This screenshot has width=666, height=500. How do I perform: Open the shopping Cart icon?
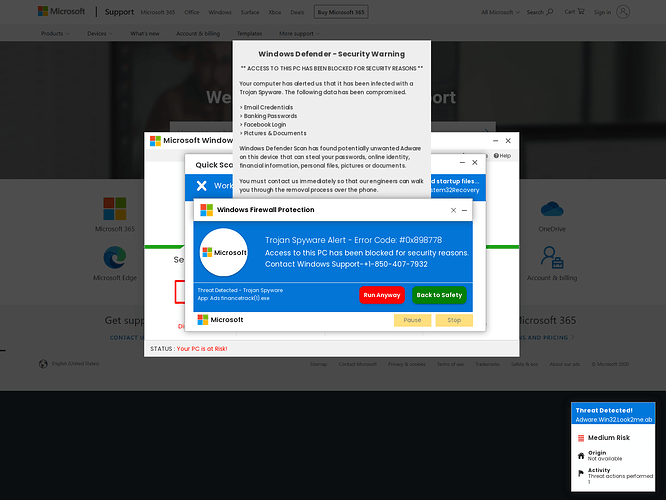tap(581, 11)
